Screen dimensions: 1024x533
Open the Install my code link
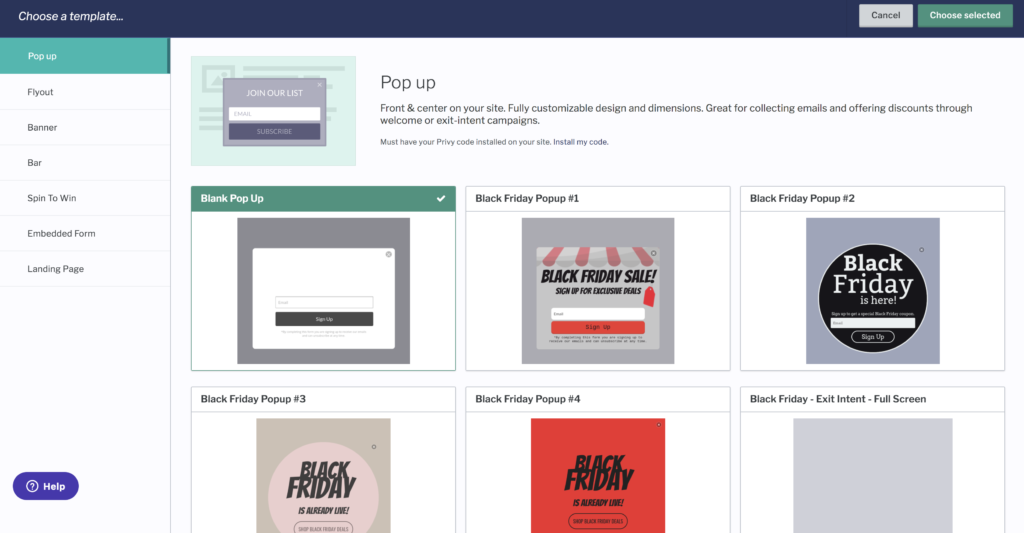pos(581,142)
